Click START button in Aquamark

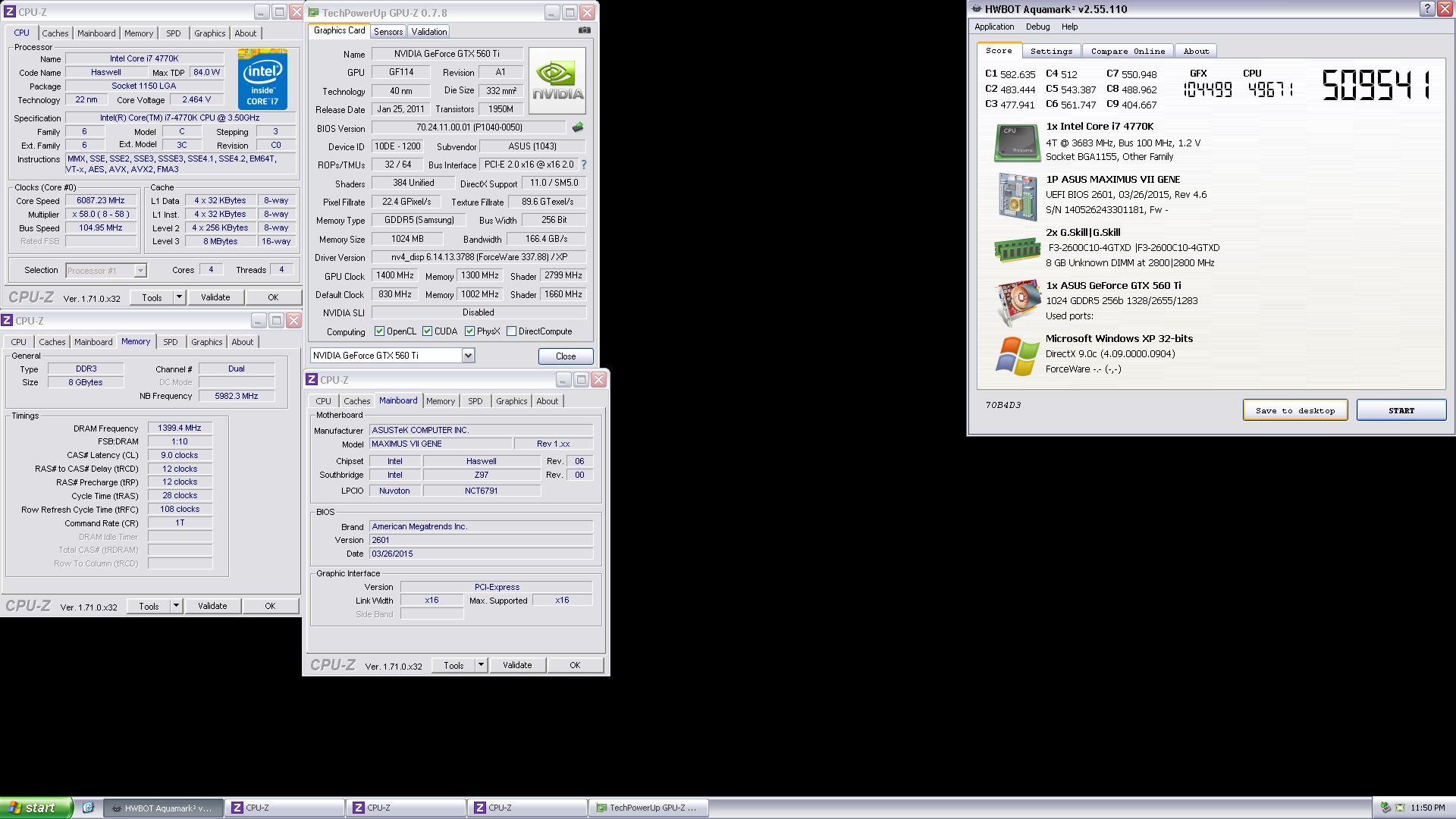(x=1401, y=410)
